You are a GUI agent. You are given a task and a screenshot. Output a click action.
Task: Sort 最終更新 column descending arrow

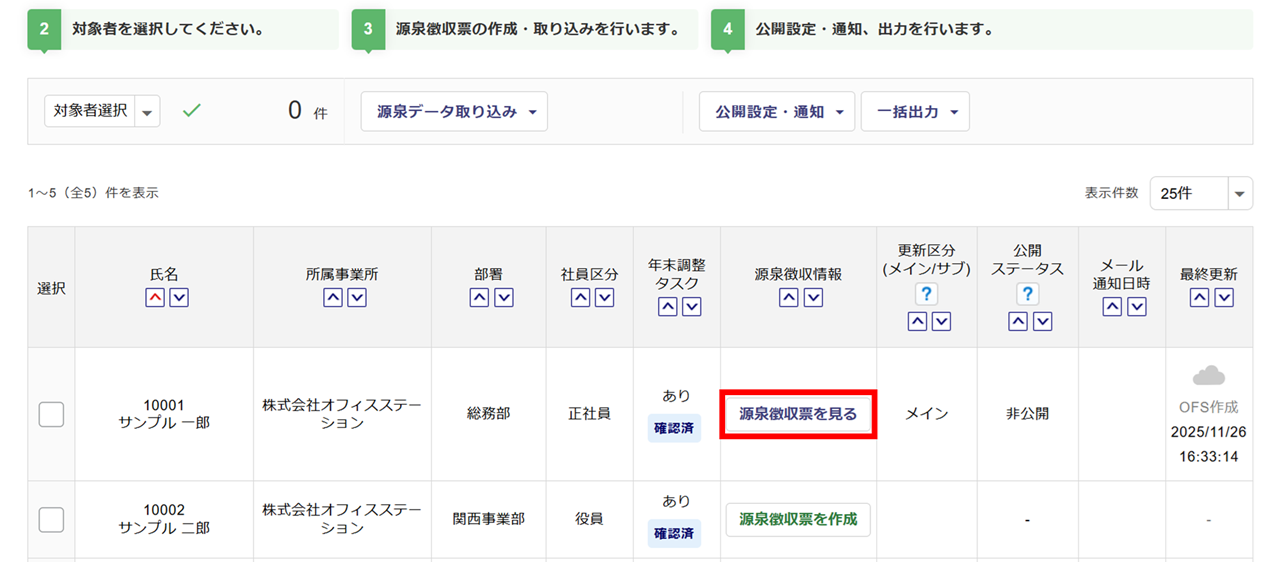tap(1223, 297)
